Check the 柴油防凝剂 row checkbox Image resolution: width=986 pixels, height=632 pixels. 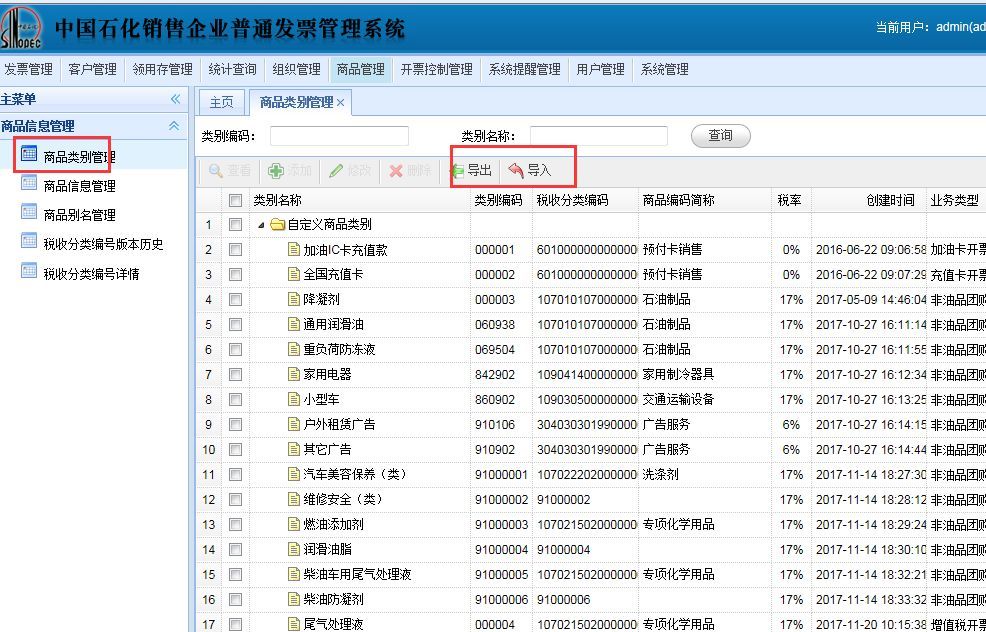pyautogui.click(x=235, y=599)
